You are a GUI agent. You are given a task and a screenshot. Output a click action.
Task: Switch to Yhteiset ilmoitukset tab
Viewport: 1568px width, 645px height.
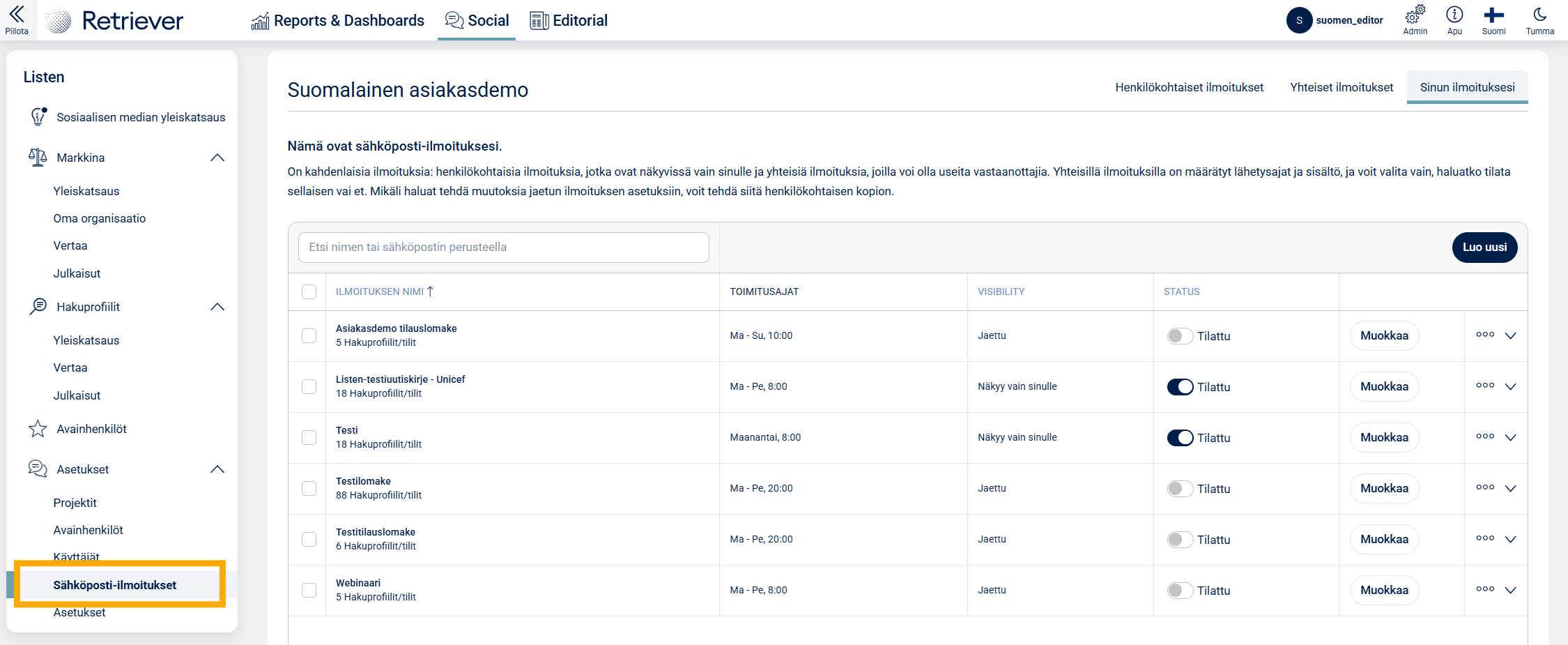pyautogui.click(x=1341, y=87)
